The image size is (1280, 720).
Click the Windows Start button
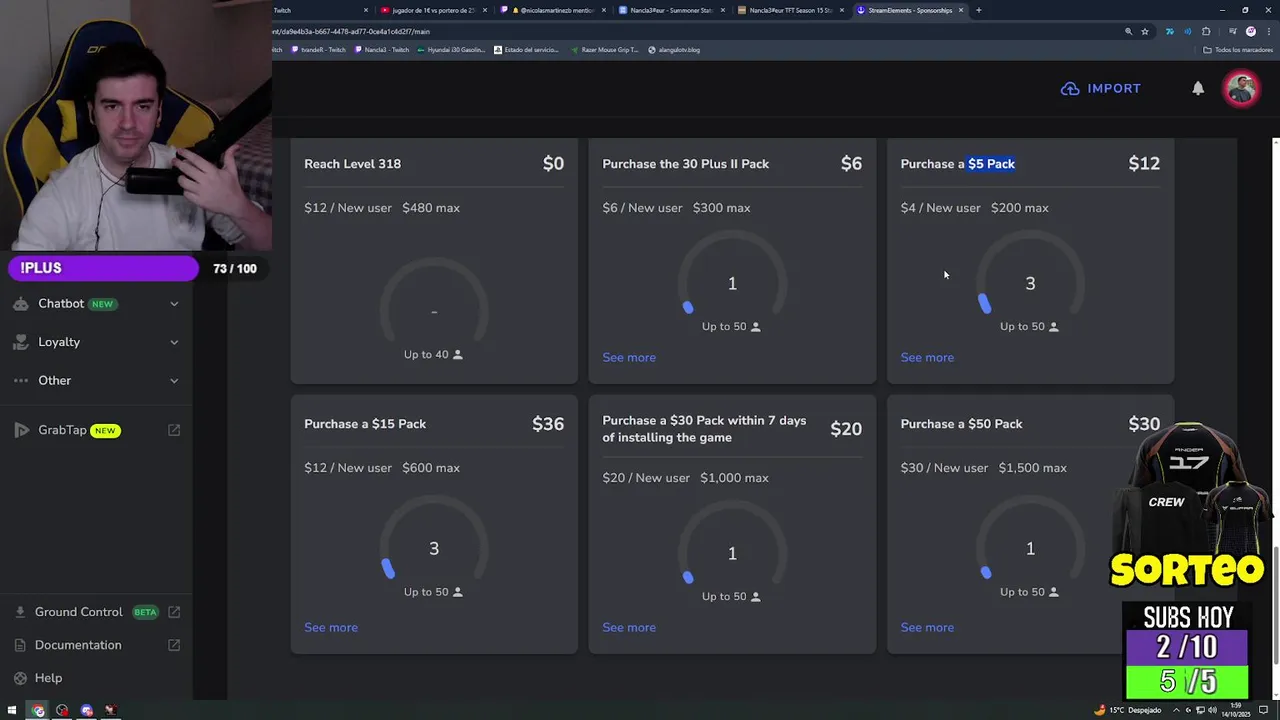click(x=13, y=710)
